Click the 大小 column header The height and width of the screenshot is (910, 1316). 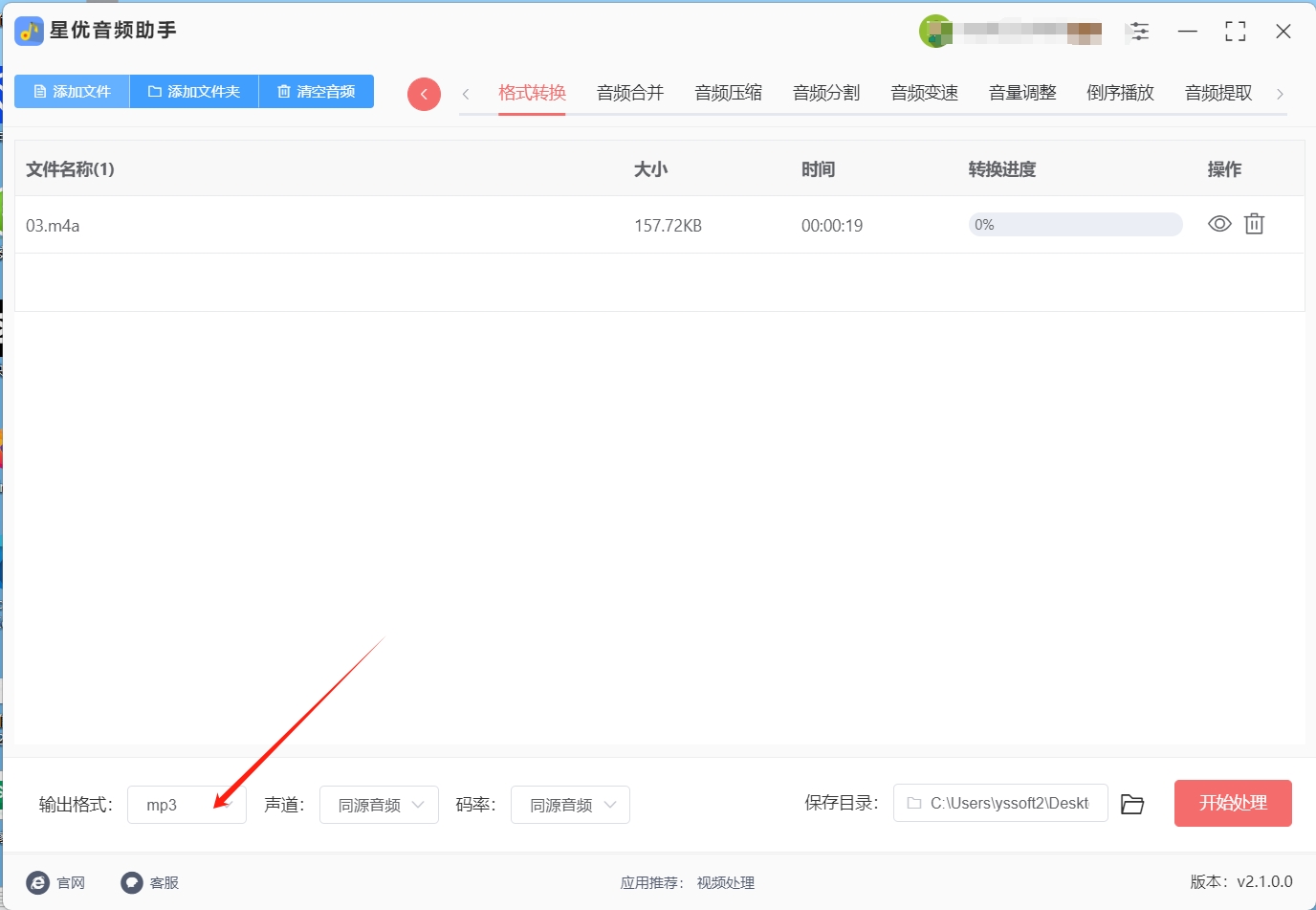[x=650, y=169]
